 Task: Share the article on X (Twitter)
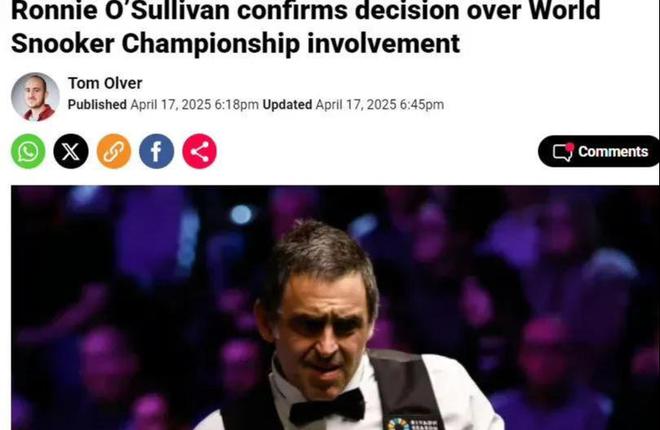[x=71, y=151]
